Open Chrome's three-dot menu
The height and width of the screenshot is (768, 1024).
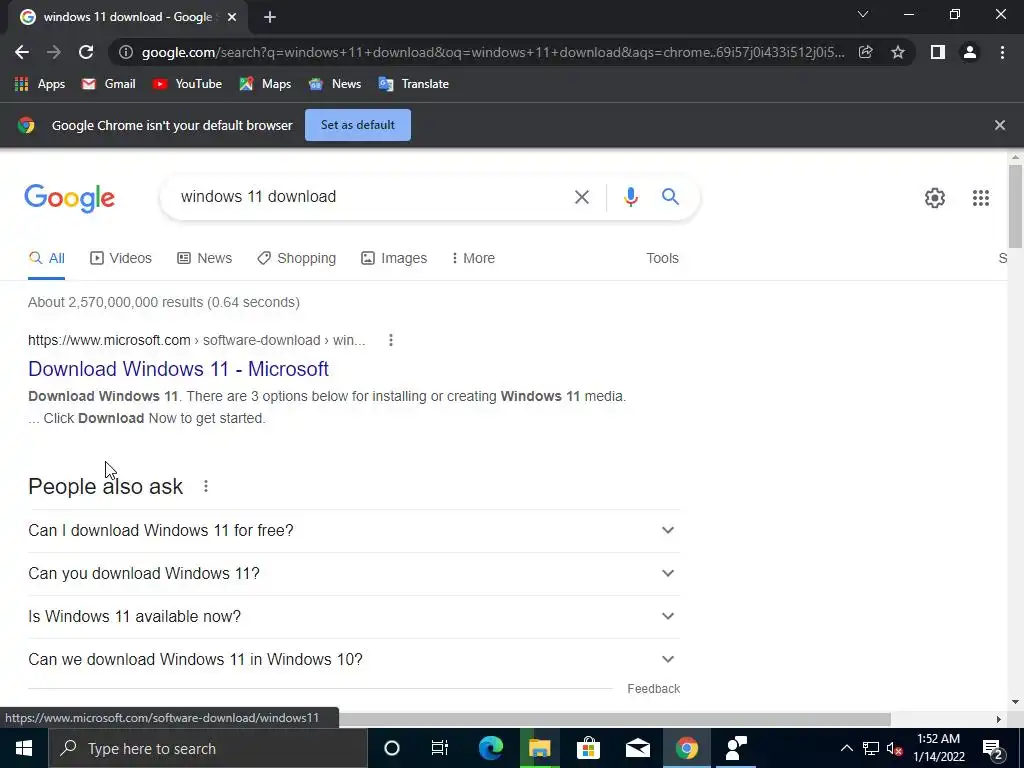click(x=1002, y=52)
